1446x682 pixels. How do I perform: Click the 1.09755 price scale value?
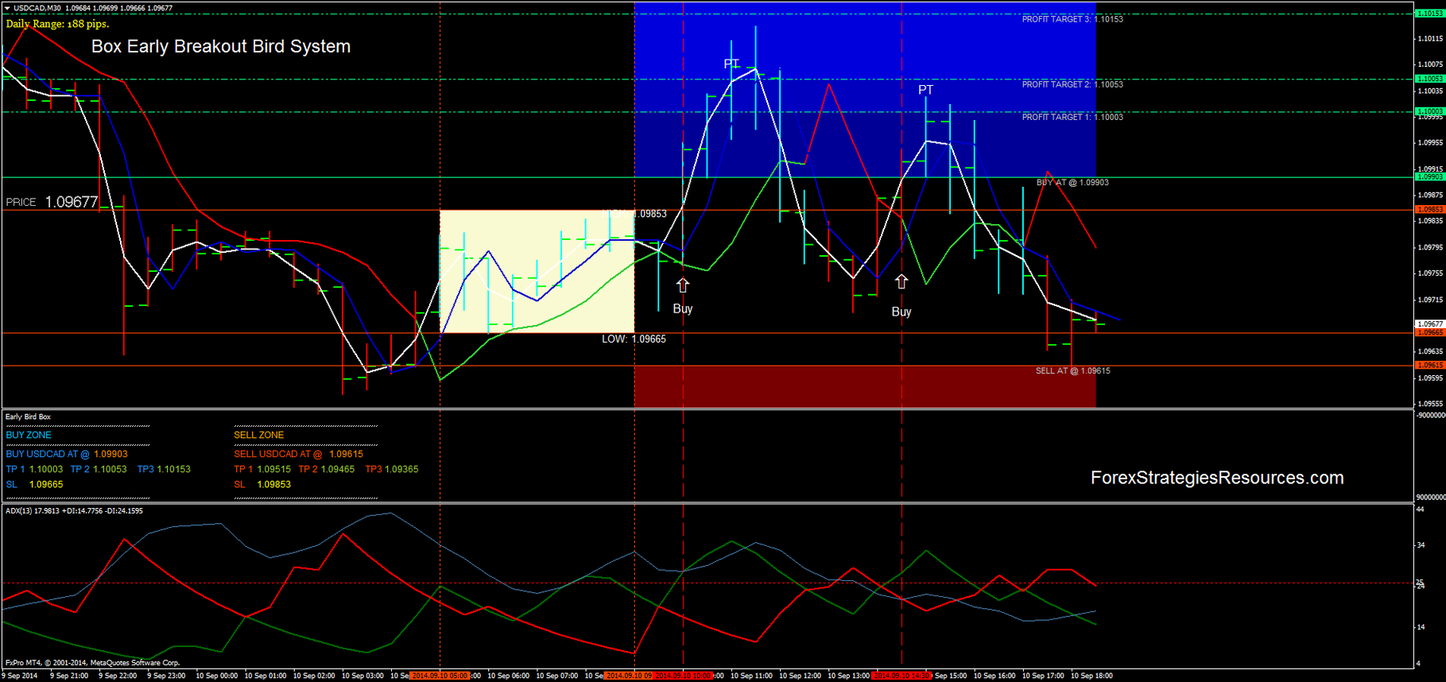point(1429,273)
